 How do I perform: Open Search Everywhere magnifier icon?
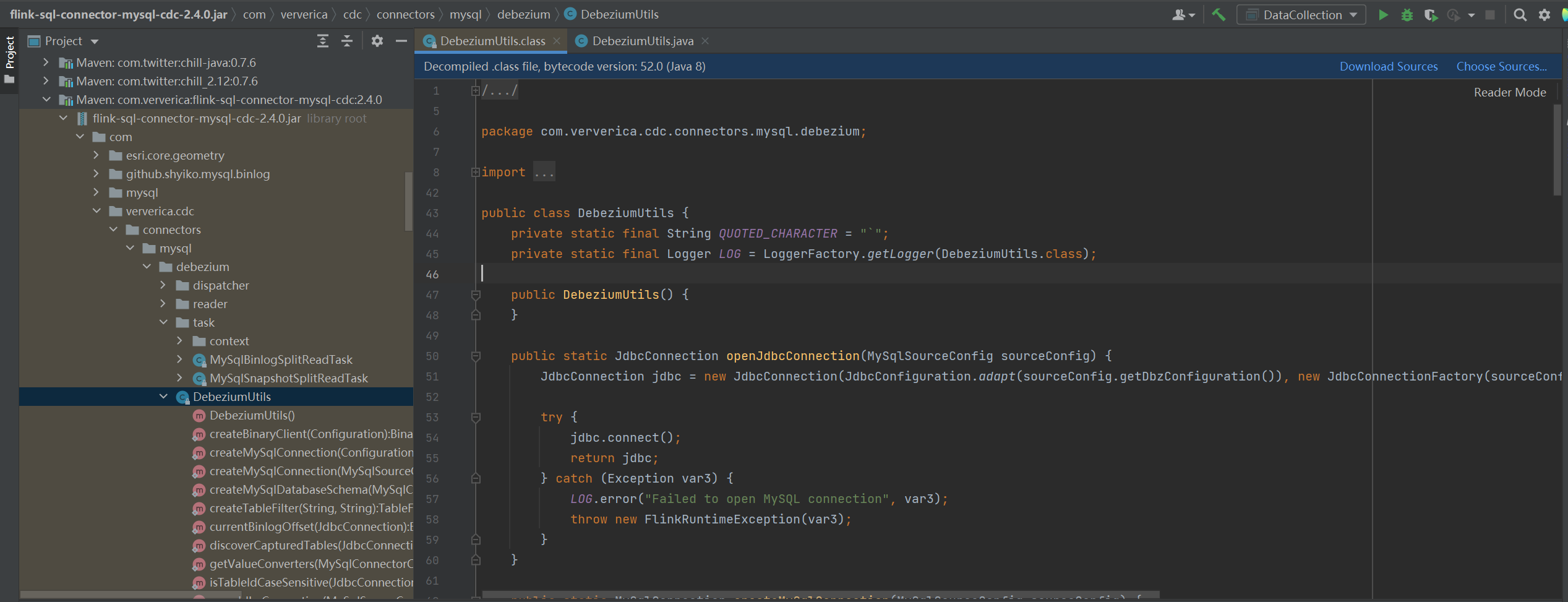pyautogui.click(x=1520, y=15)
